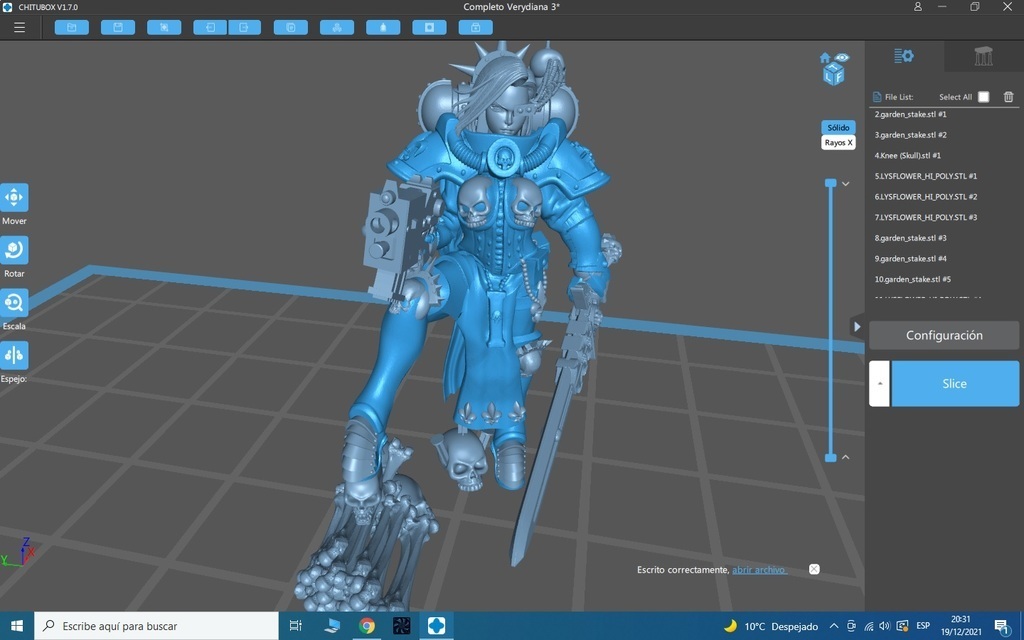Click the screenshot capture toolbar icon
The width and height of the screenshot is (1024, 640).
click(x=164, y=27)
